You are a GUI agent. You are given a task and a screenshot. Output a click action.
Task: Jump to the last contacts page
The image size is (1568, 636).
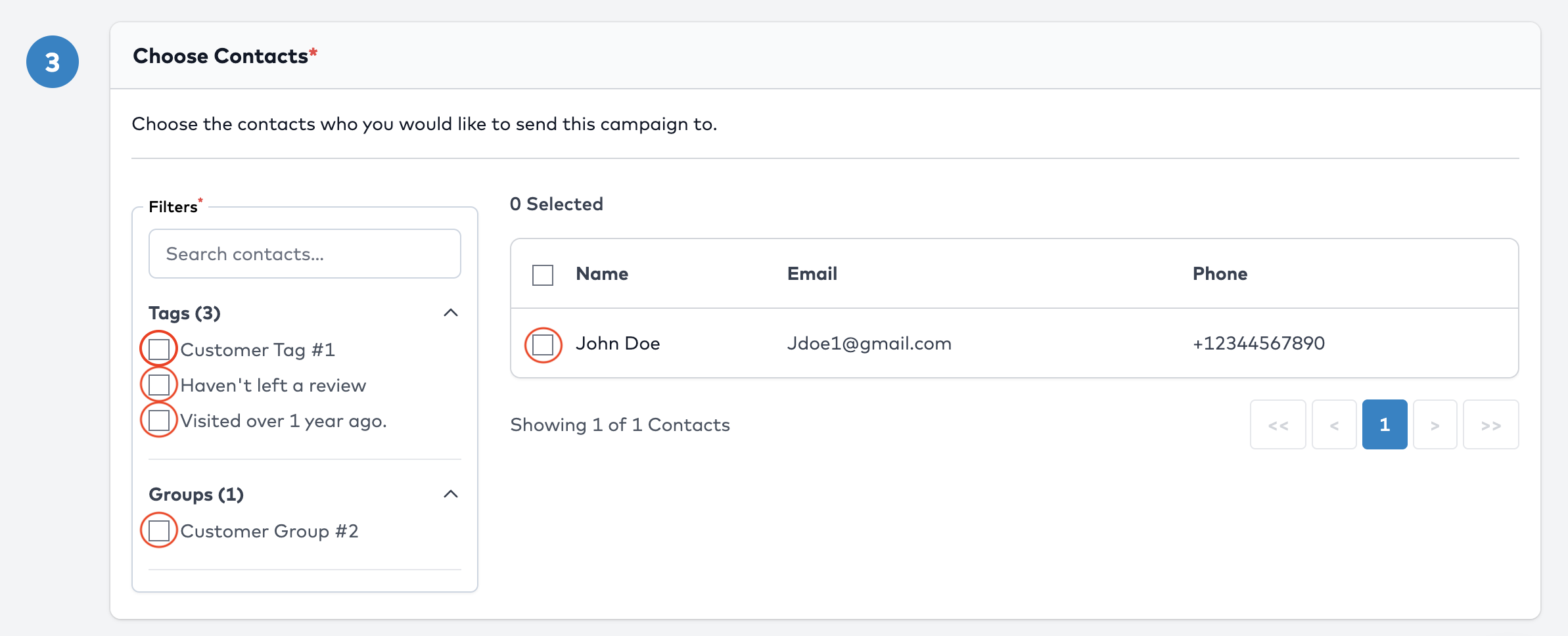(1490, 425)
